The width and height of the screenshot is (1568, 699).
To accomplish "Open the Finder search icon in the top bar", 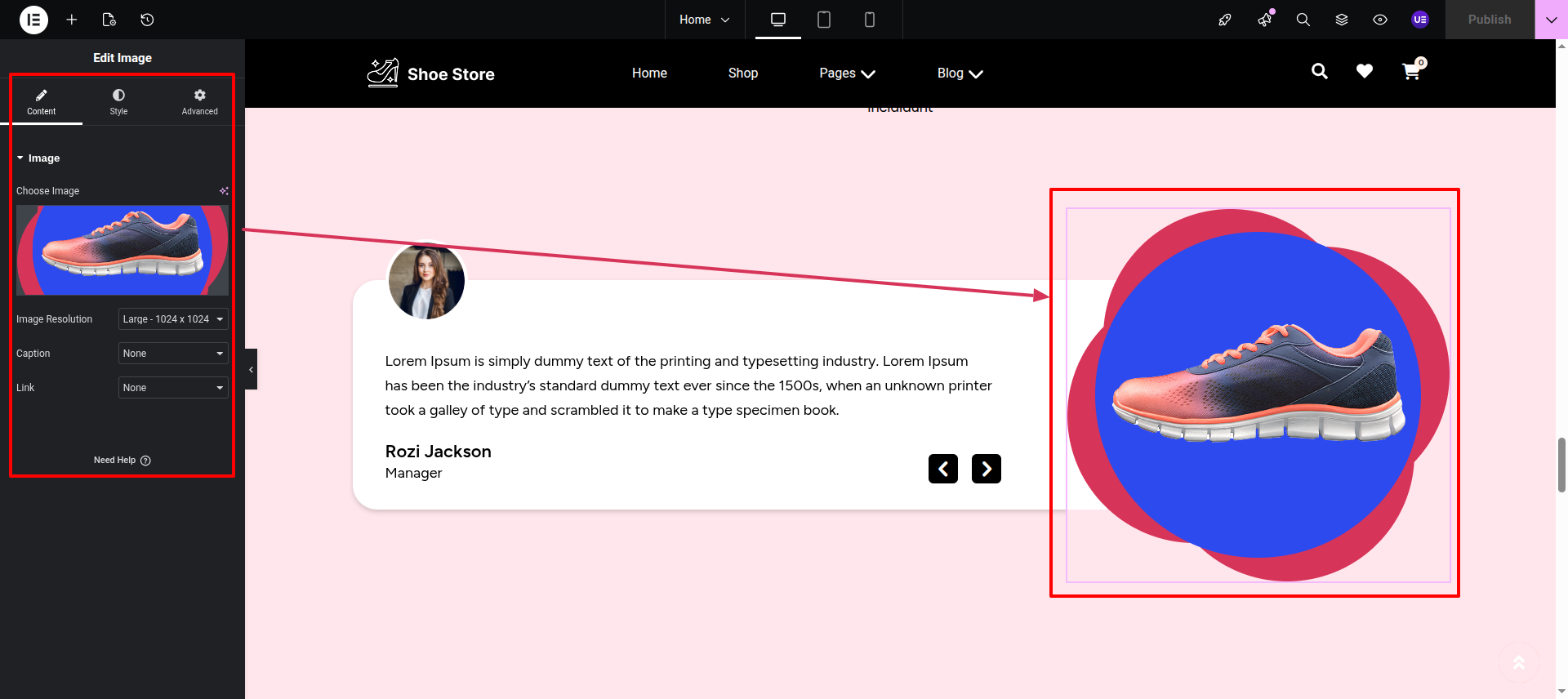I will point(1303,20).
